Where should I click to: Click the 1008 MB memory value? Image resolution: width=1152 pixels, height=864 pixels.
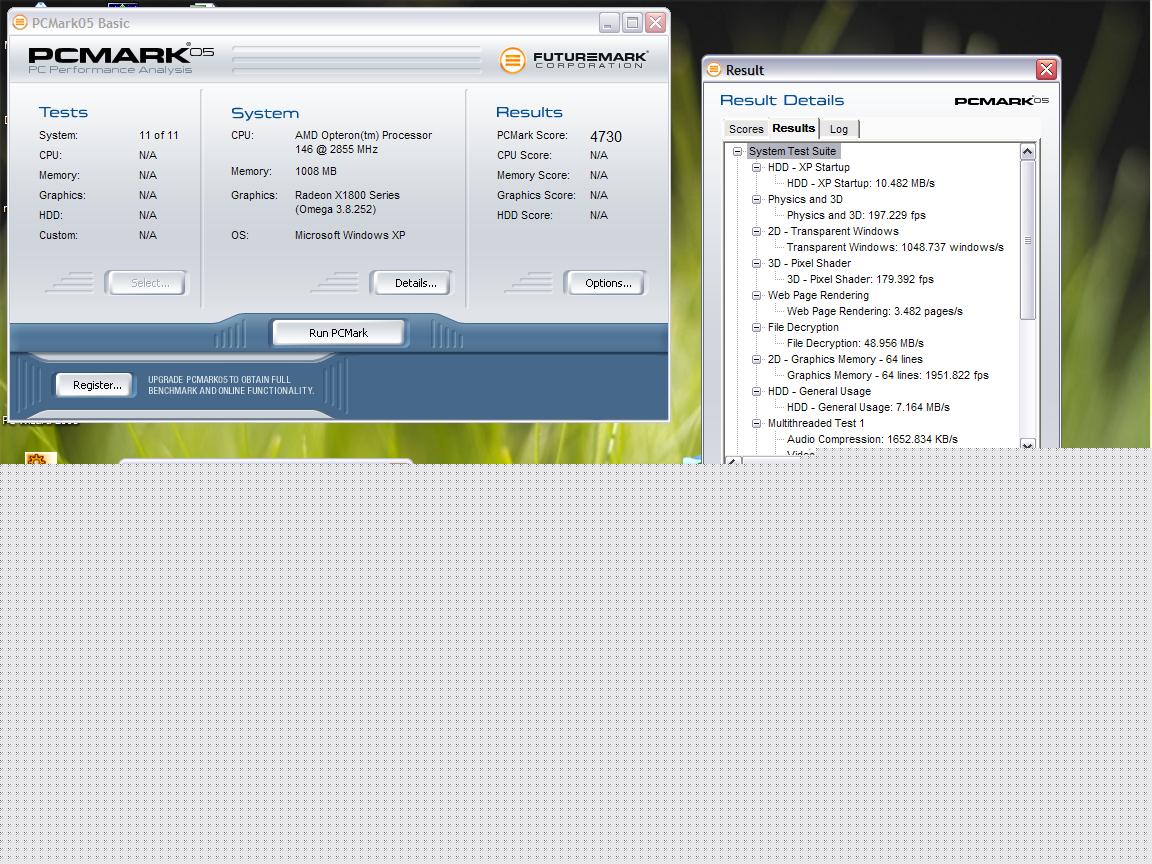tap(315, 171)
